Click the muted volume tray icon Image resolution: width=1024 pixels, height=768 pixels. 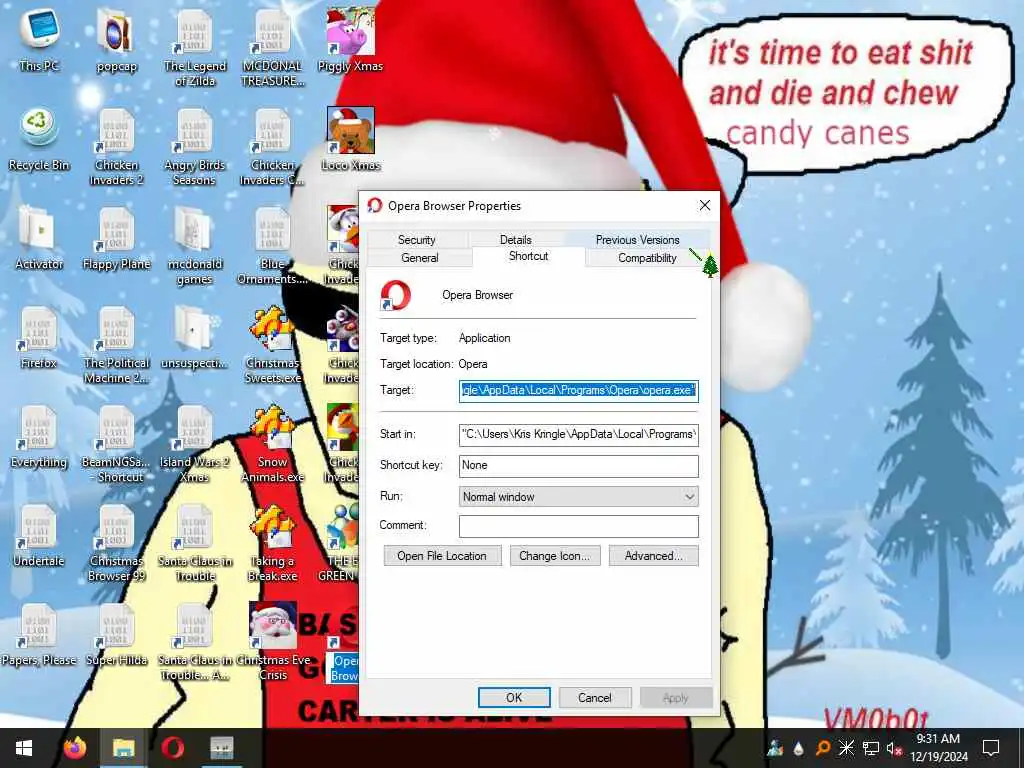click(893, 748)
